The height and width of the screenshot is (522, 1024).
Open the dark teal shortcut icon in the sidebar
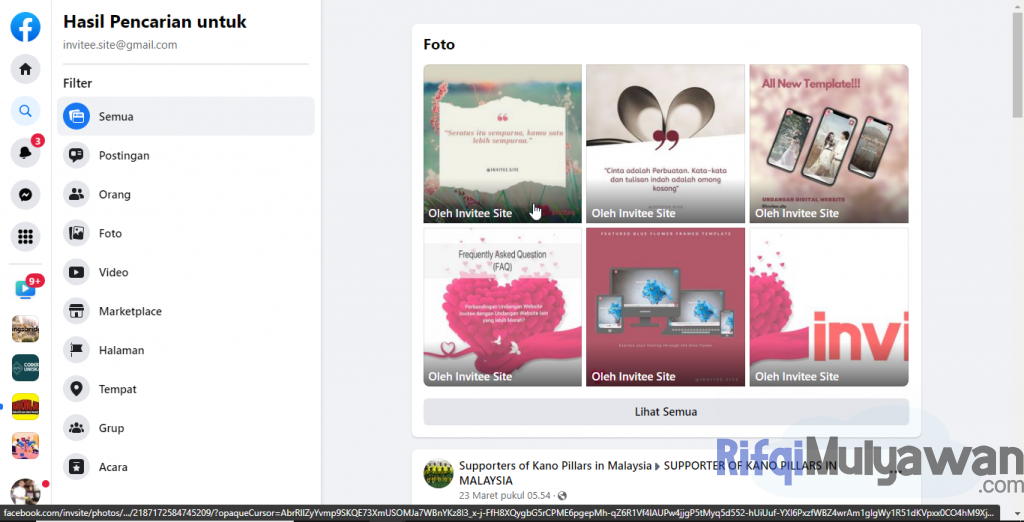[25, 368]
